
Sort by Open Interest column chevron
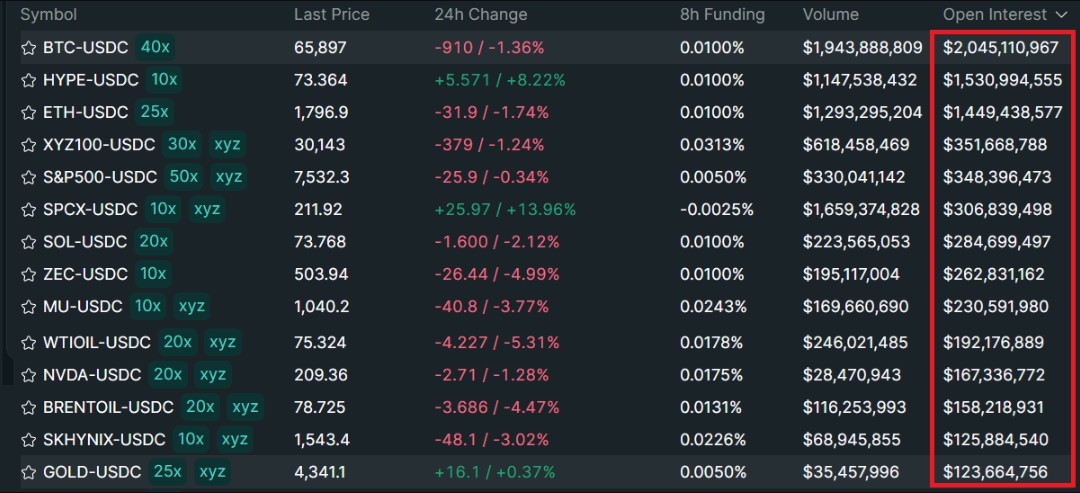1060,14
